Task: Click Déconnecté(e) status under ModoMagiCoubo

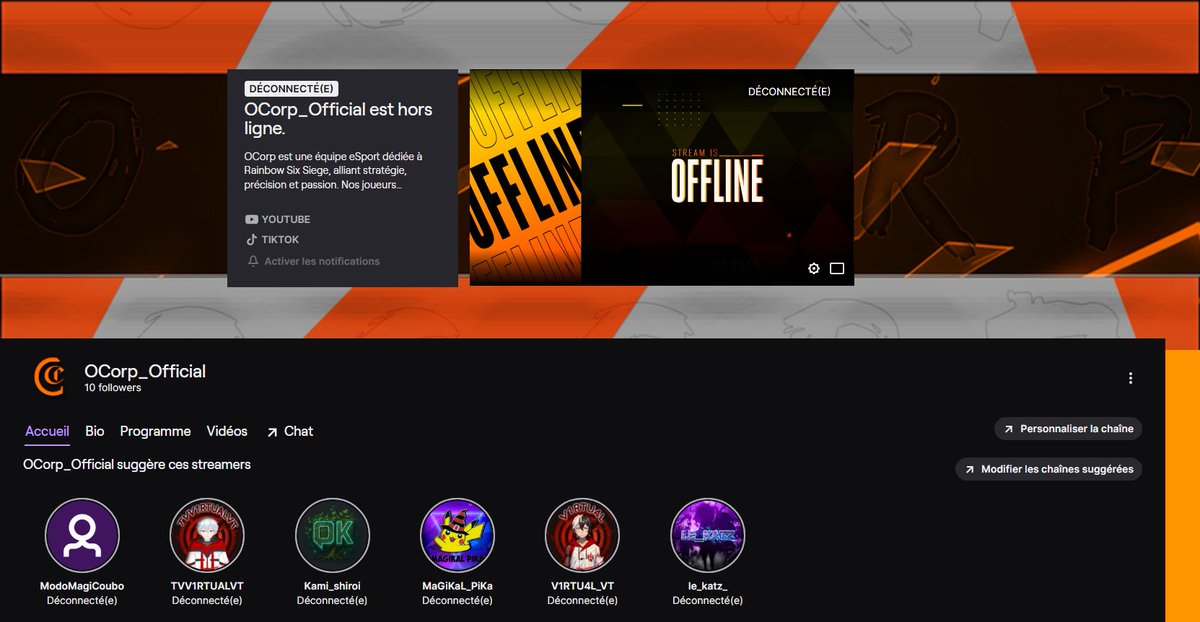Action: click(x=82, y=601)
